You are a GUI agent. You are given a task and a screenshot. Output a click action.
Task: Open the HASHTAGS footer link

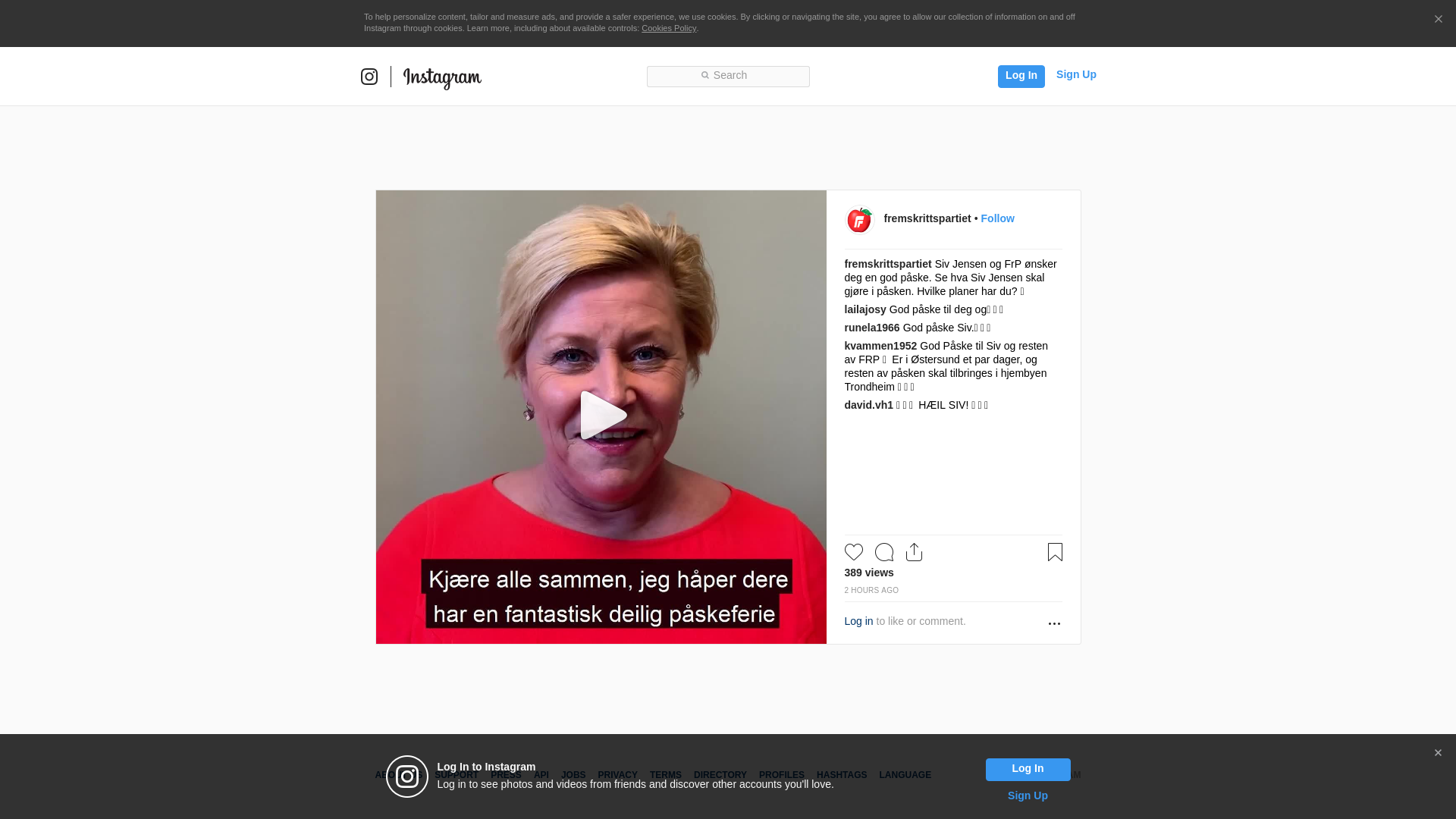click(842, 775)
